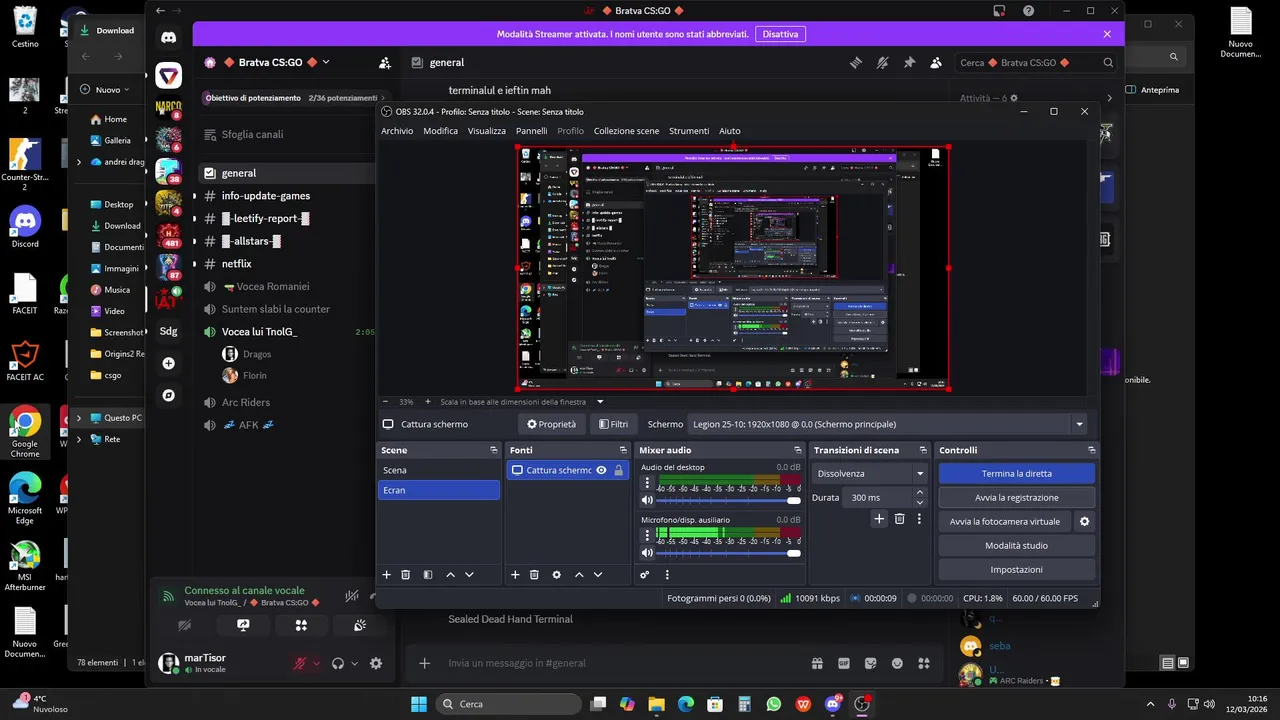The image size is (1280, 720).
Task: Move scene down in Scene dock
Action: tap(469, 575)
